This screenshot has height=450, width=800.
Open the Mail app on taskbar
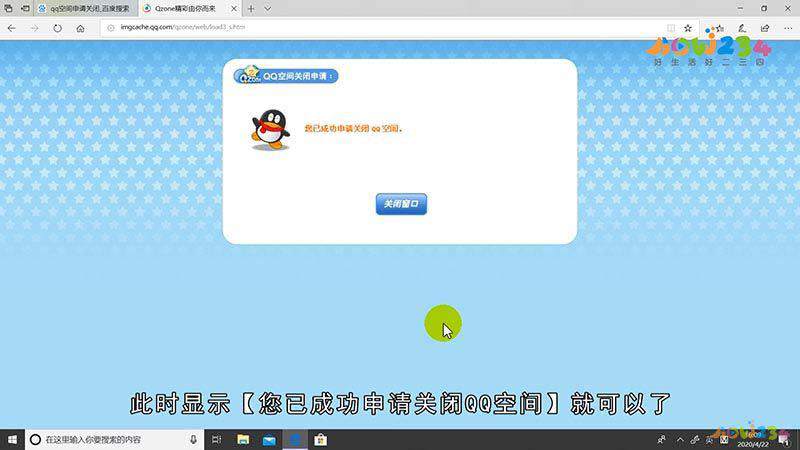pos(269,439)
